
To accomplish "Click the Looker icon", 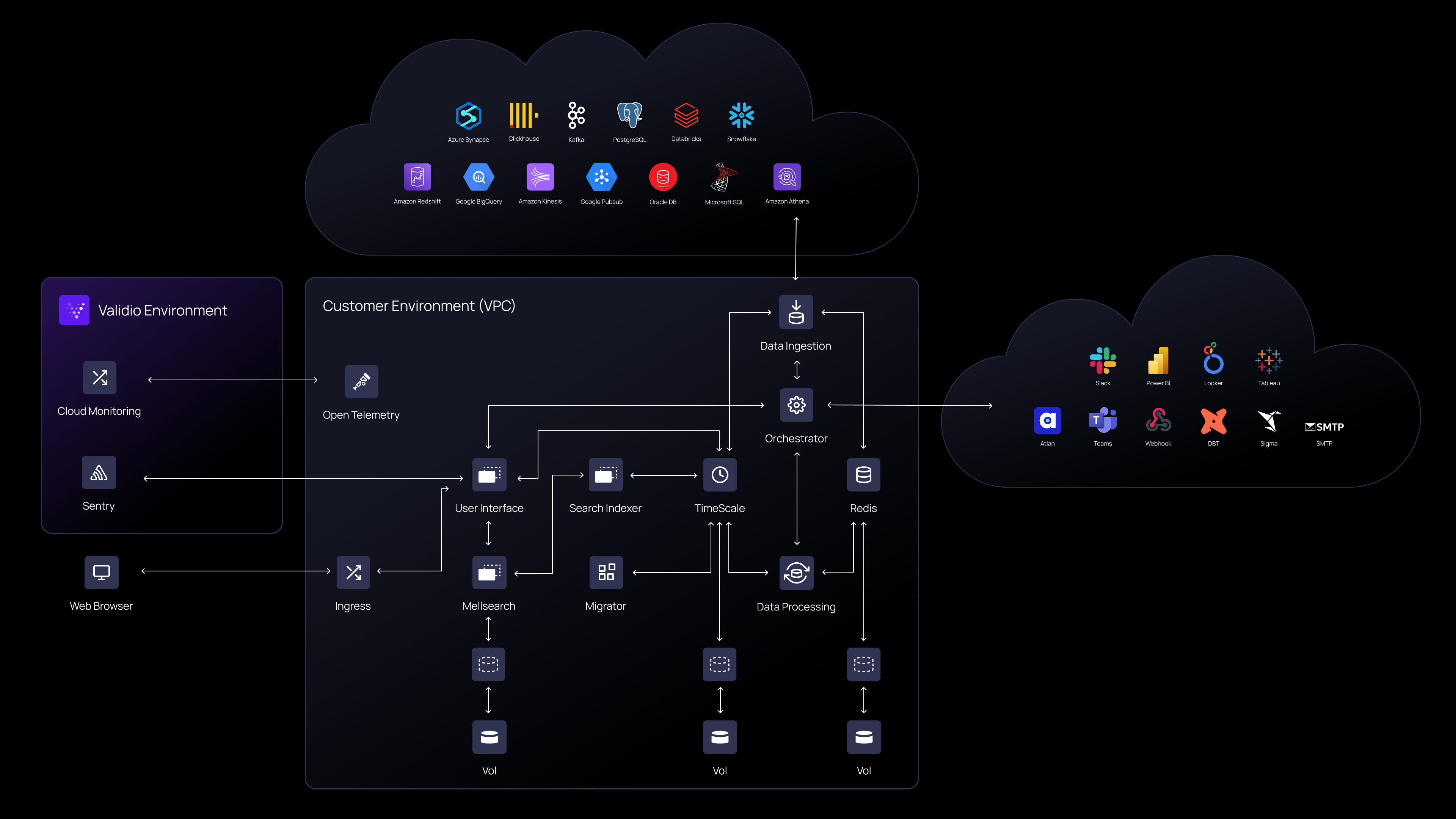I will coord(1213,358).
